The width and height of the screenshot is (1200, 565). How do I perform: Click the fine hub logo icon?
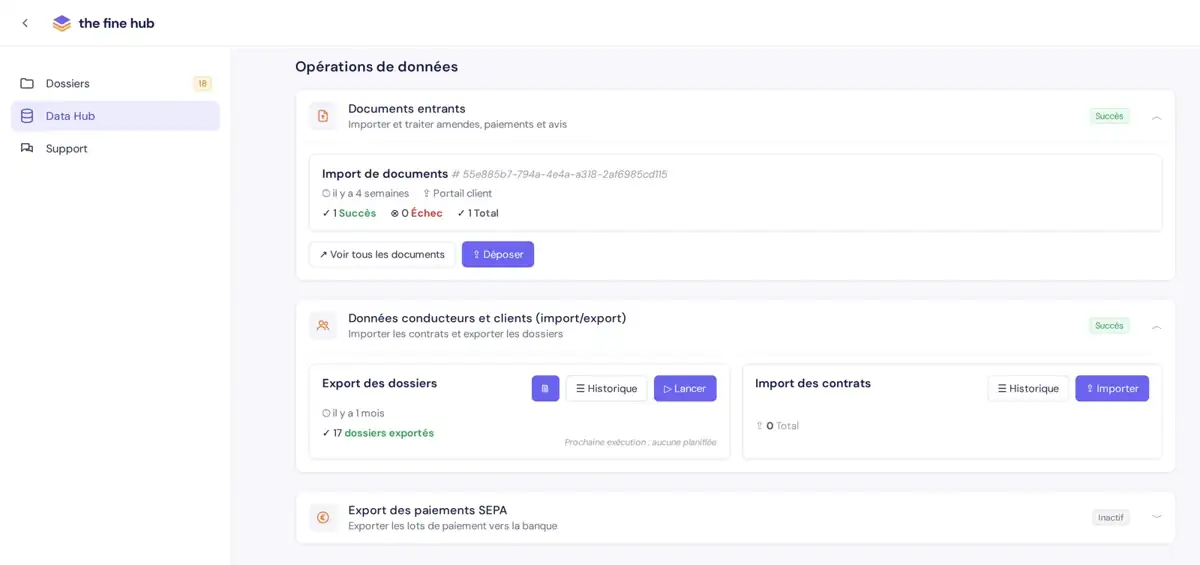coord(62,23)
